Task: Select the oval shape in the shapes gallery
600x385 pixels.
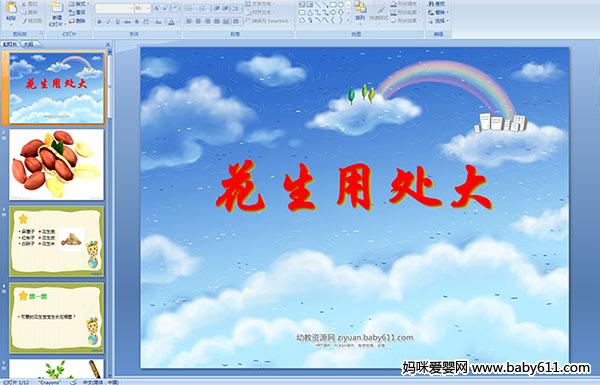Action: pos(341,4)
